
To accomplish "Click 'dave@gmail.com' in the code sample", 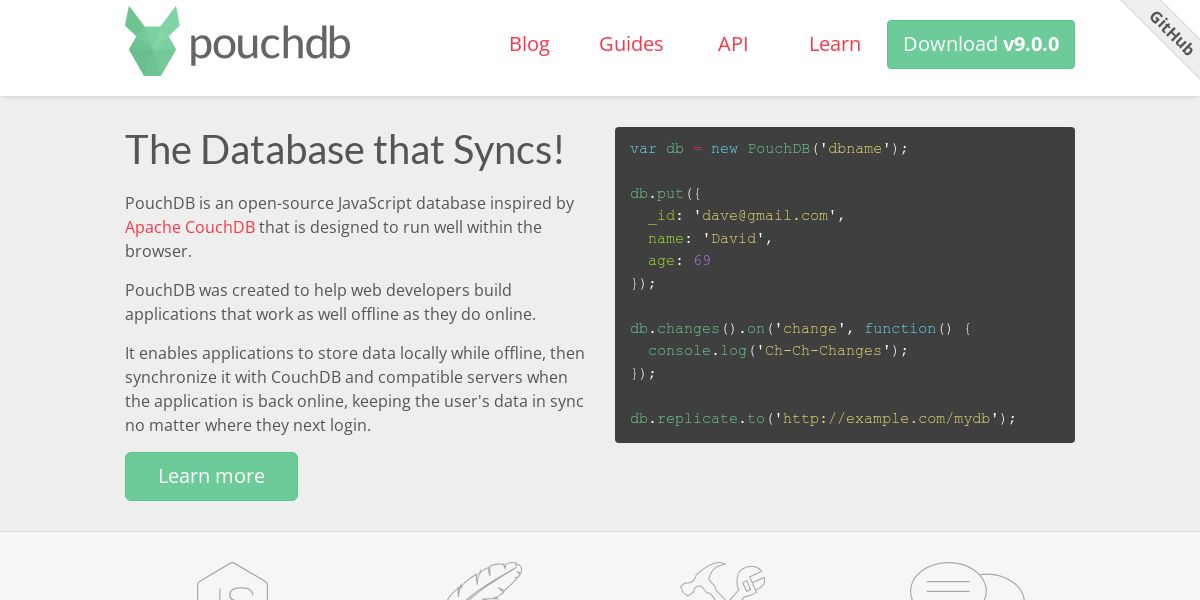I will tap(765, 215).
